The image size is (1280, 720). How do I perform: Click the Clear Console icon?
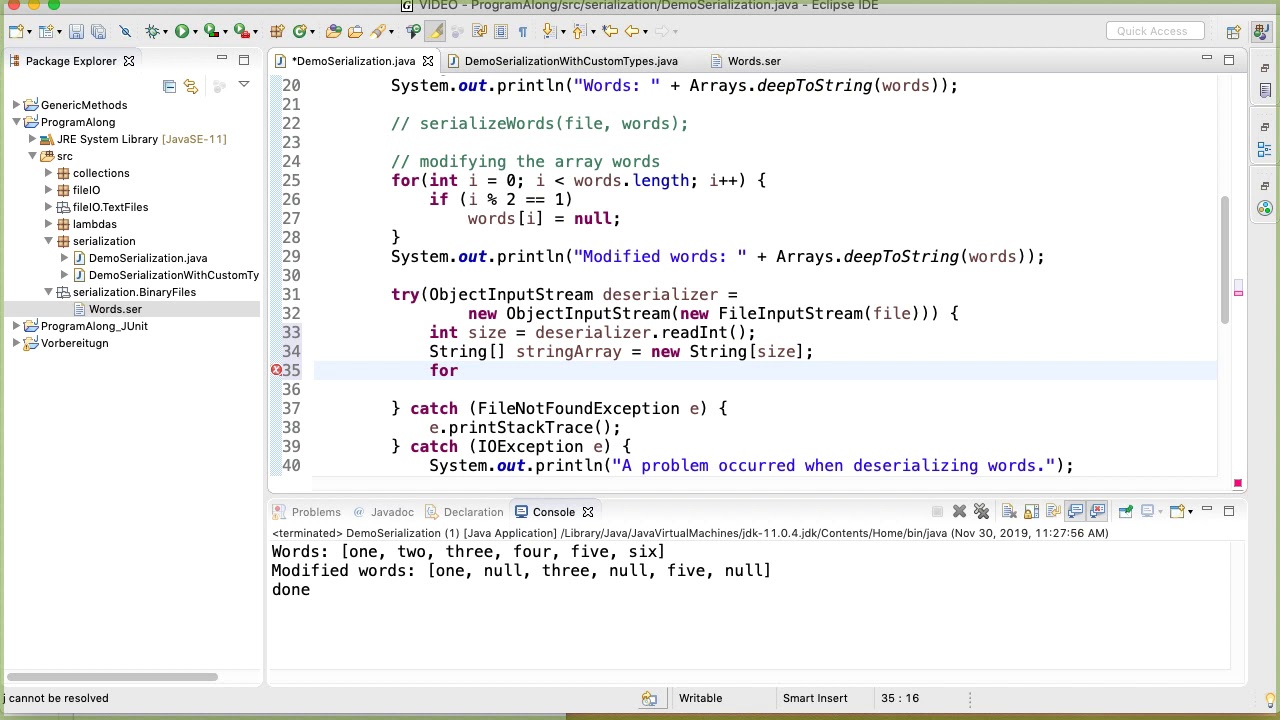click(x=1009, y=512)
